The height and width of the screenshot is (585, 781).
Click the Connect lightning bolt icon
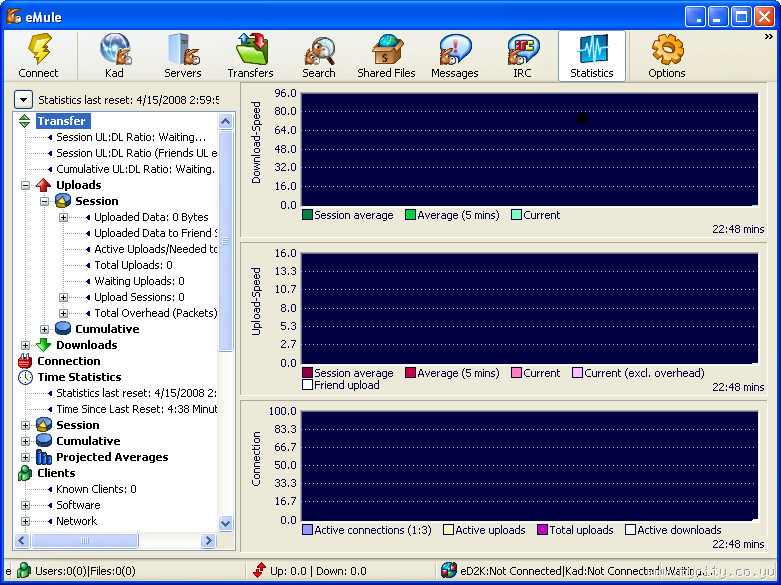tap(38, 50)
